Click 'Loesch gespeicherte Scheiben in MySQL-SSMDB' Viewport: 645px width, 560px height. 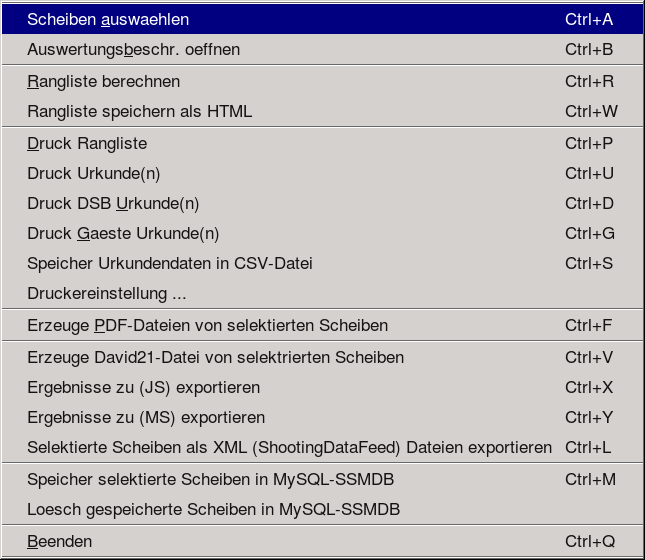(213, 509)
